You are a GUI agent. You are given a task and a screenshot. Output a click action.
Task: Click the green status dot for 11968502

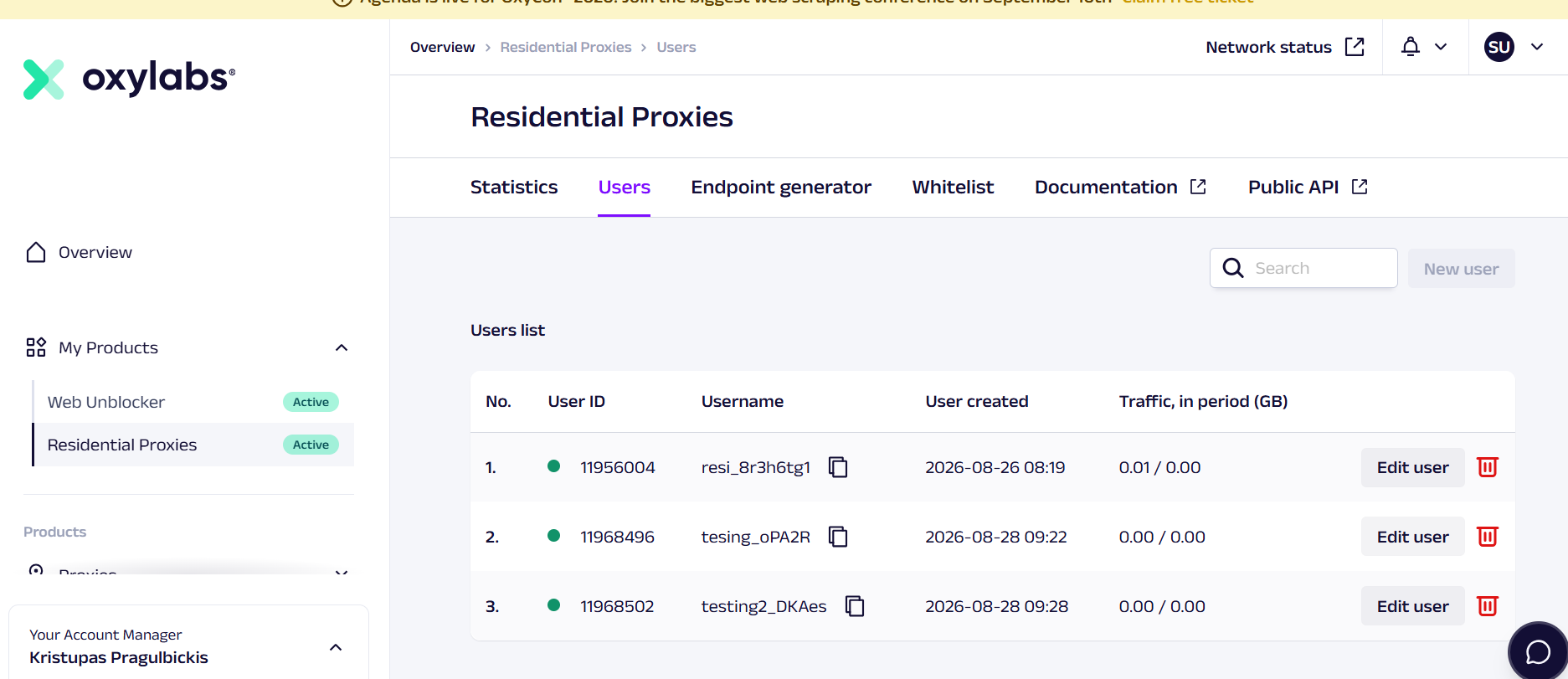(x=553, y=605)
